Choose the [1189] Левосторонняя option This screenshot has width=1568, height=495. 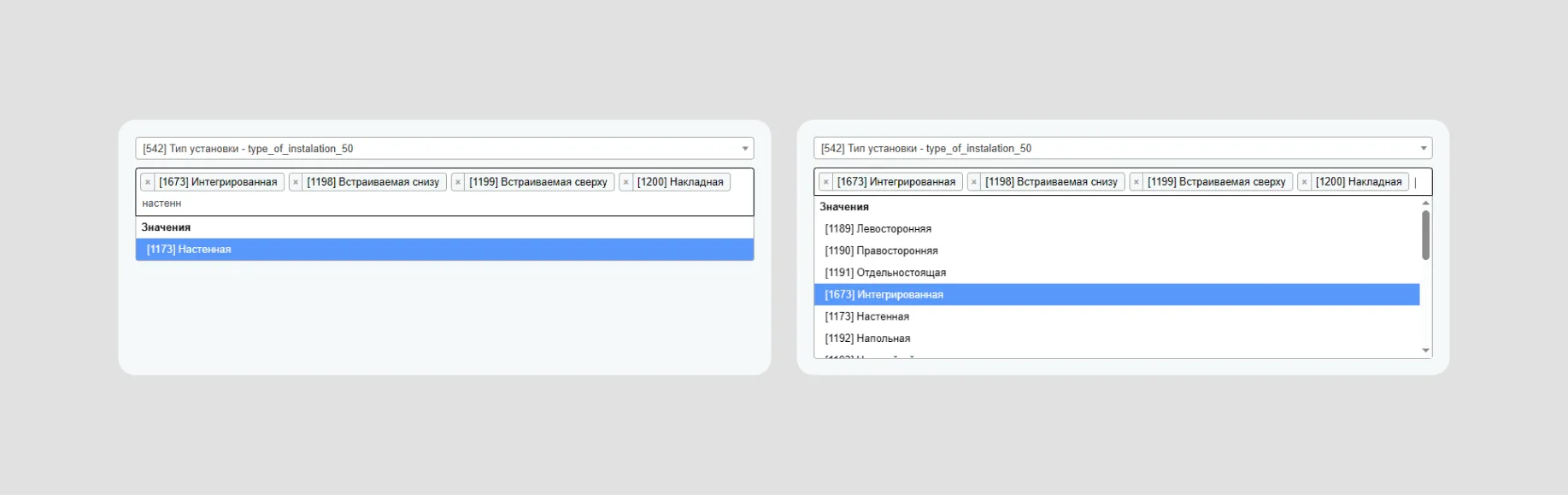tap(878, 229)
